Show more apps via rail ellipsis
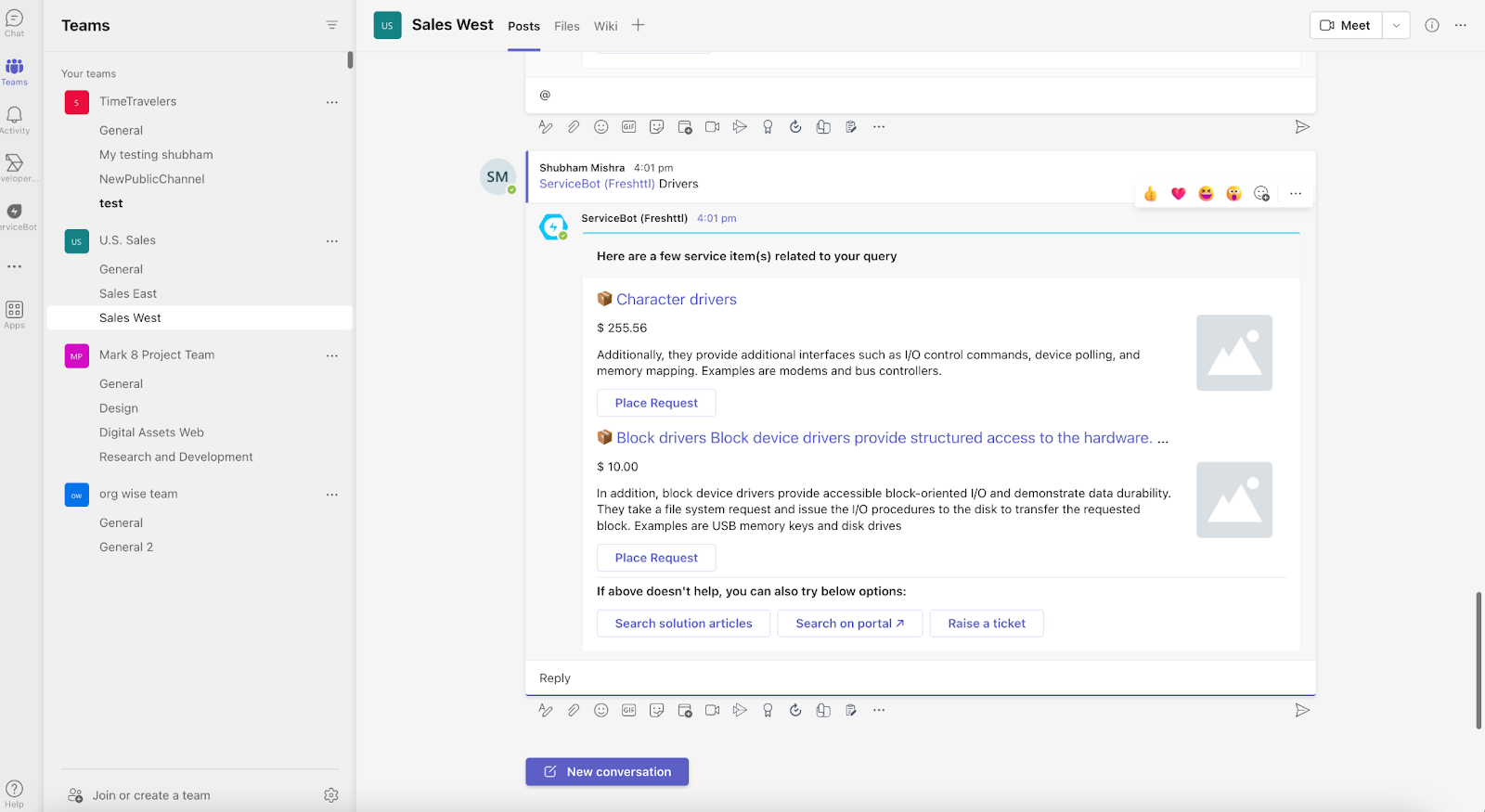Image resolution: width=1485 pixels, height=812 pixels. tap(15, 266)
